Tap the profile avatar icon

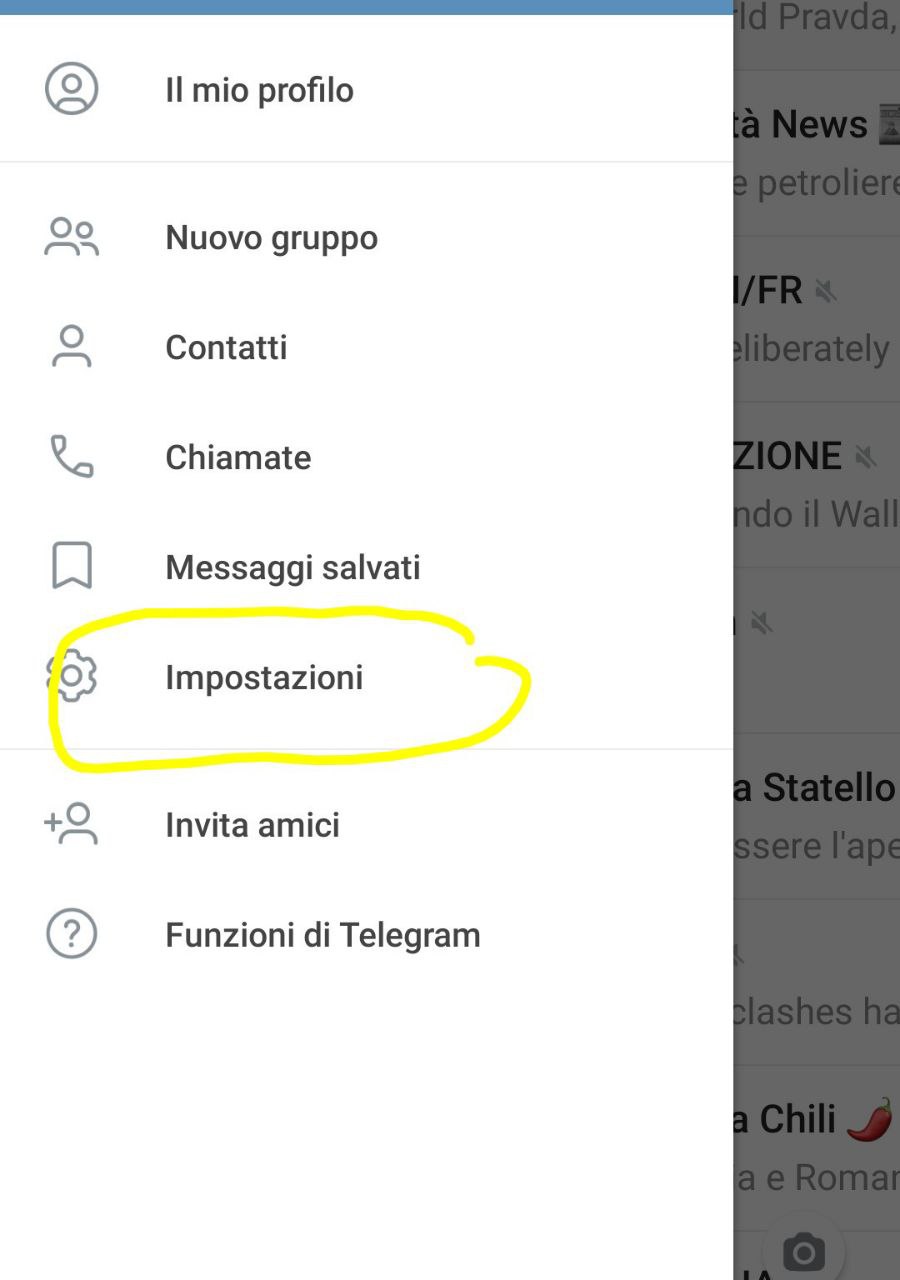[x=72, y=89]
